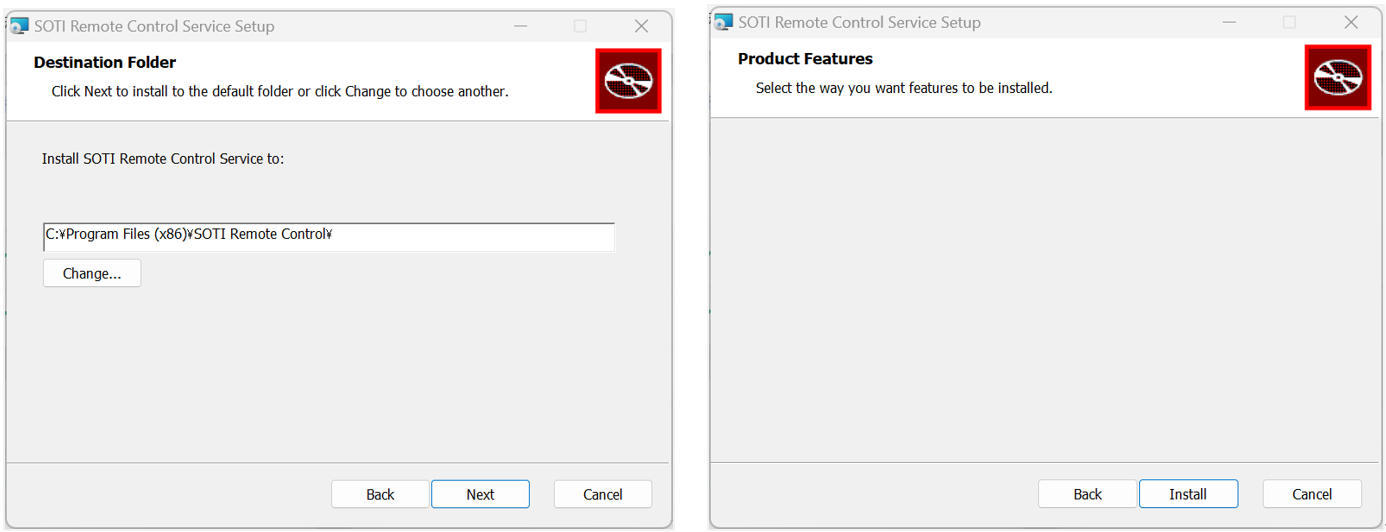Image resolution: width=1386 pixels, height=532 pixels.
Task: Click the maximize box in Destination Folder window
Action: click(x=580, y=26)
